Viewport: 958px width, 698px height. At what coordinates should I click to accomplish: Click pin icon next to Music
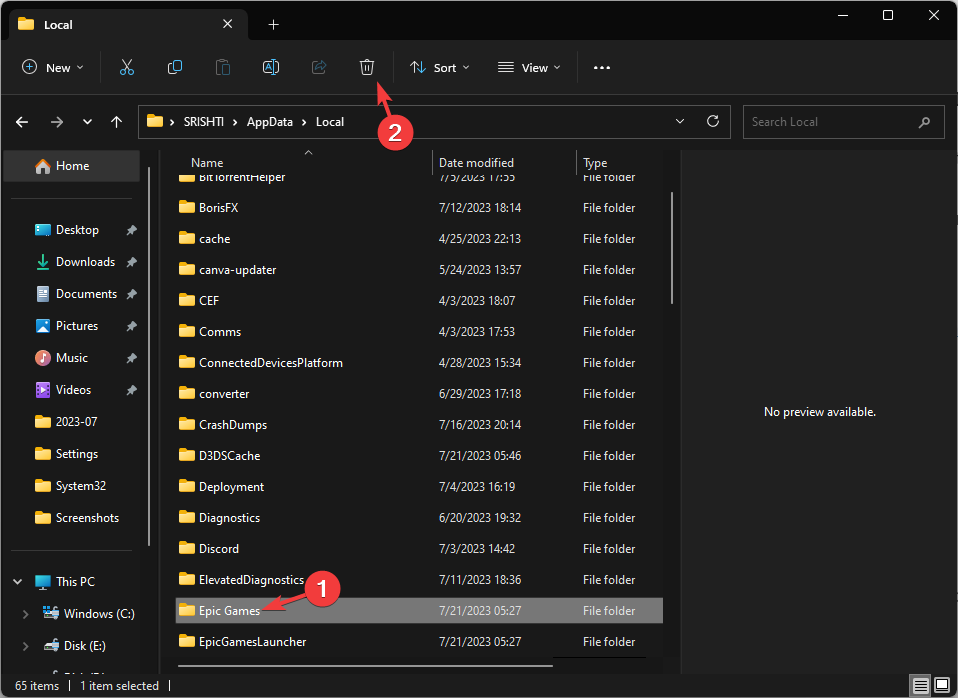[x=131, y=358]
